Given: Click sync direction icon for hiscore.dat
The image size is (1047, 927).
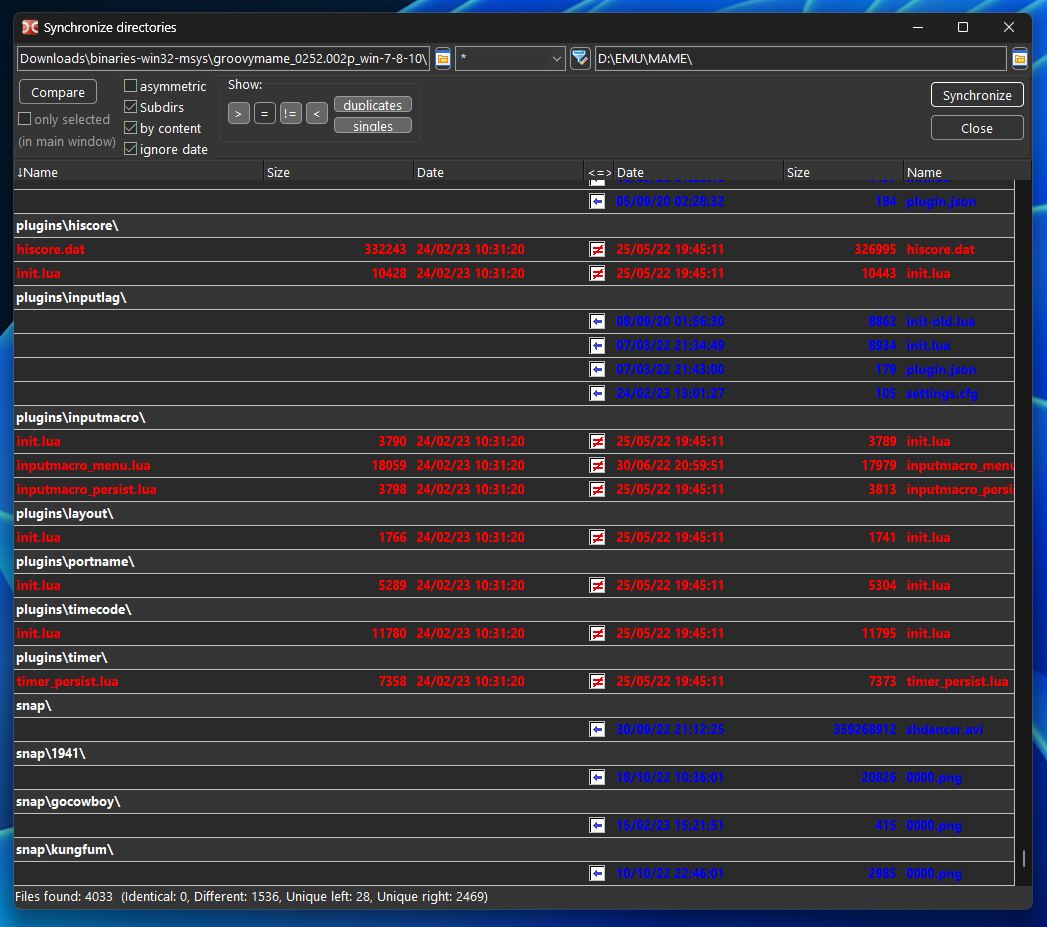Looking at the screenshot, I should pos(597,249).
